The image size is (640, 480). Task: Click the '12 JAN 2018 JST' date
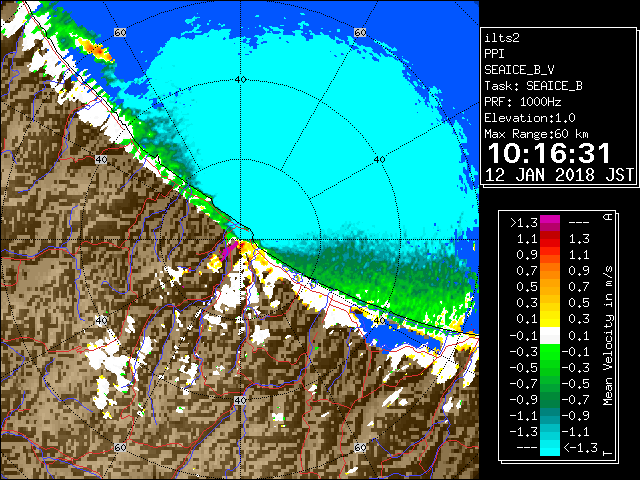click(x=559, y=175)
